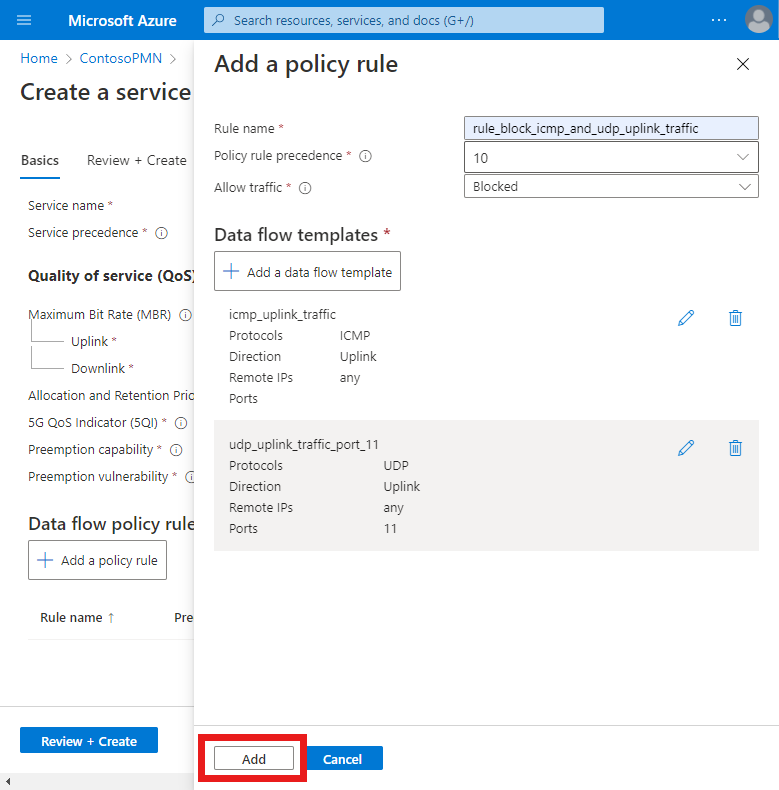Screen dimensions: 779x790
Task: Switch to the Review + Create tab
Action: click(x=137, y=160)
